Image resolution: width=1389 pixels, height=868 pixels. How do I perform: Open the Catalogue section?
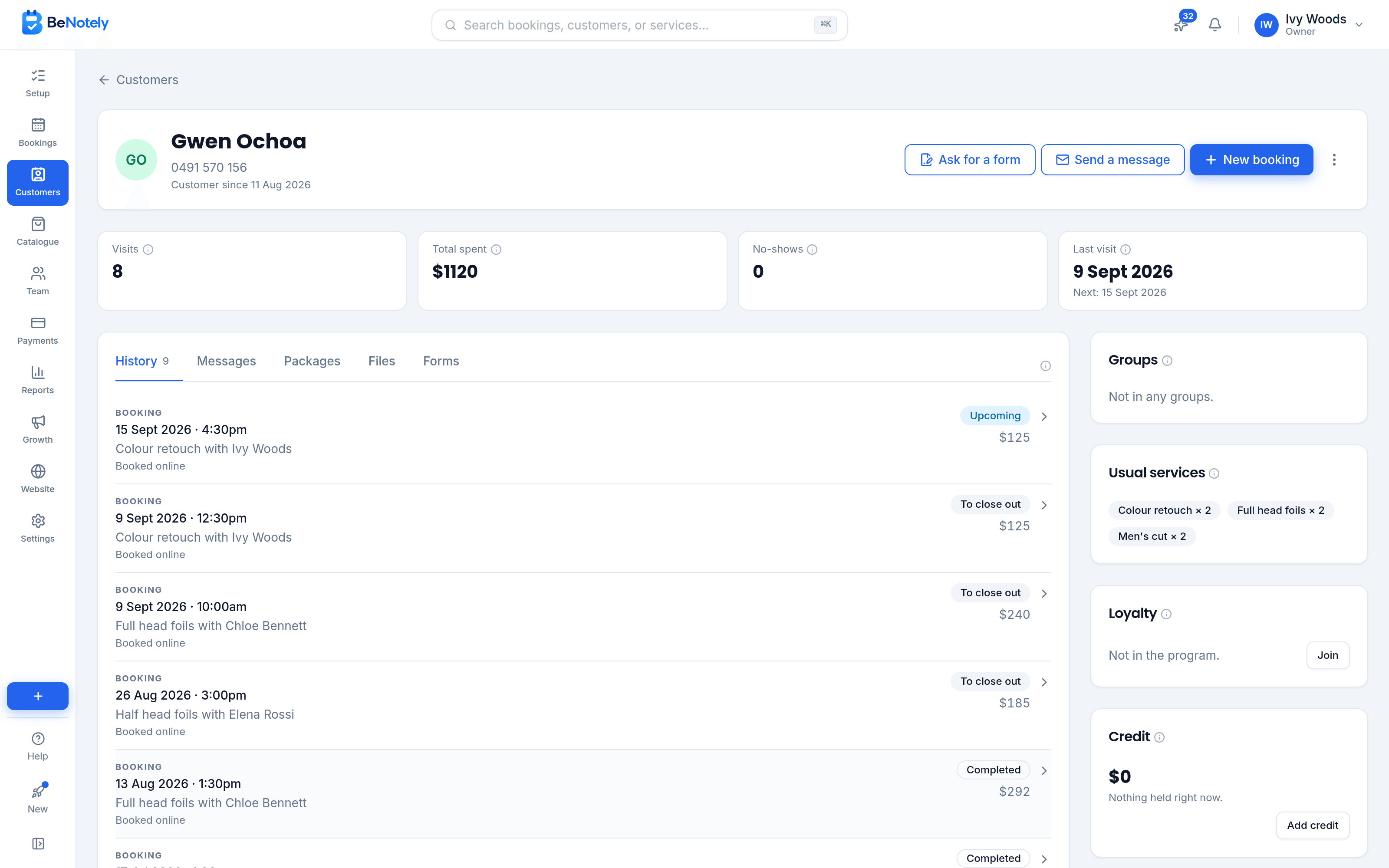coord(37,232)
